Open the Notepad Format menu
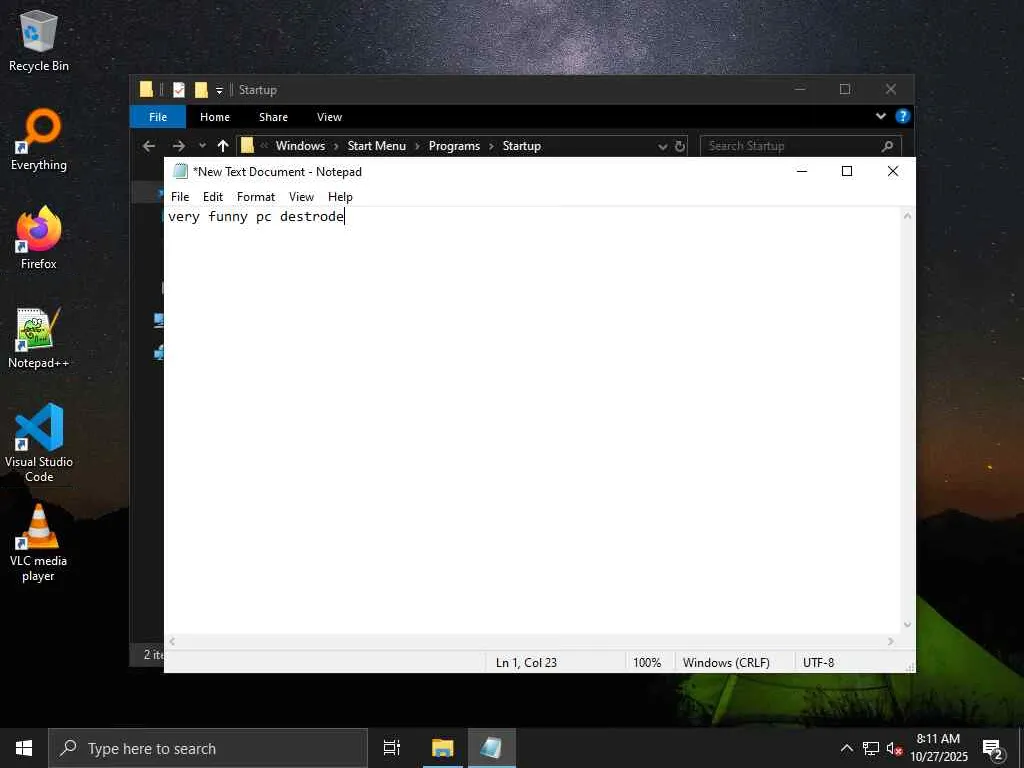1024x768 pixels. [x=256, y=197]
